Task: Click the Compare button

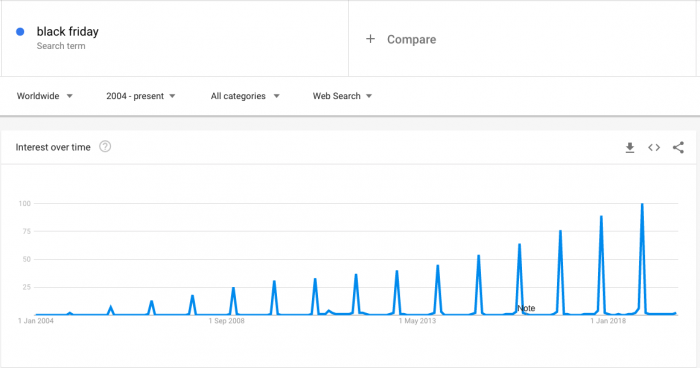Action: point(401,39)
